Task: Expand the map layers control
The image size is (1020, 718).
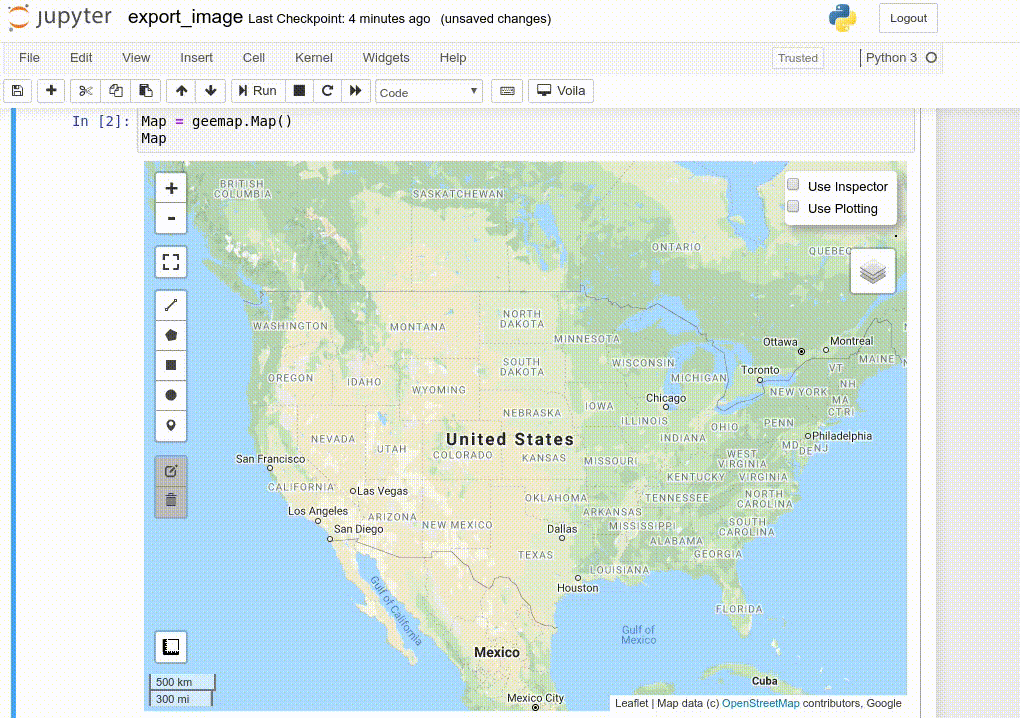Action: (x=872, y=269)
